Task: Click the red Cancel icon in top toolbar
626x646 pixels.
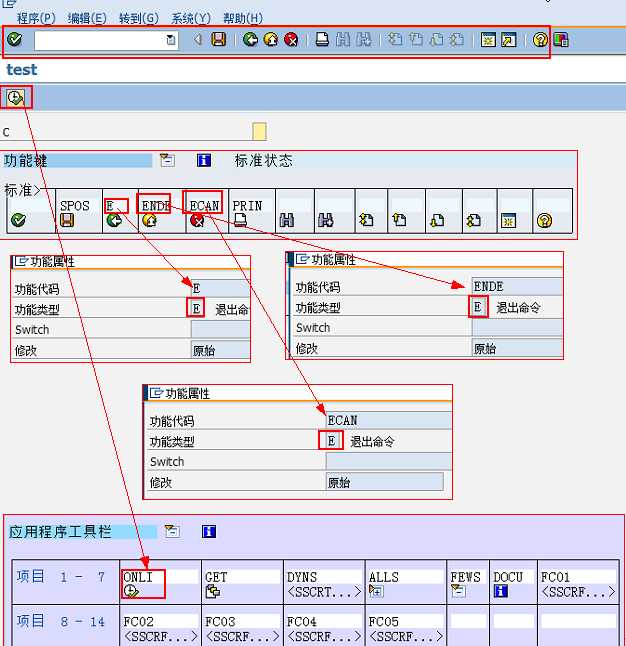Action: click(x=291, y=40)
